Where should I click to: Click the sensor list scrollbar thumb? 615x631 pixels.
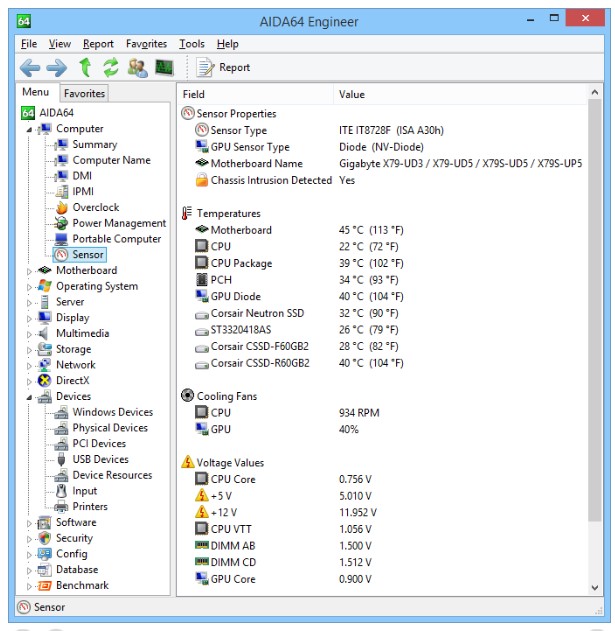click(x=594, y=310)
